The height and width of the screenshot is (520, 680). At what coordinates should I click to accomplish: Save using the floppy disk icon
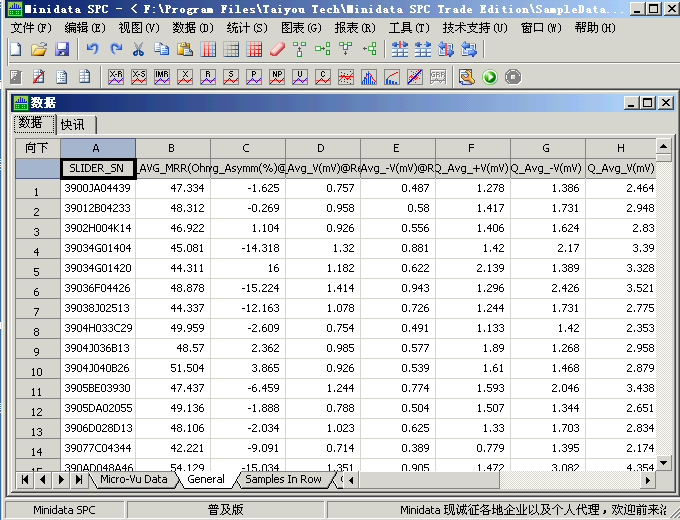tap(62, 49)
